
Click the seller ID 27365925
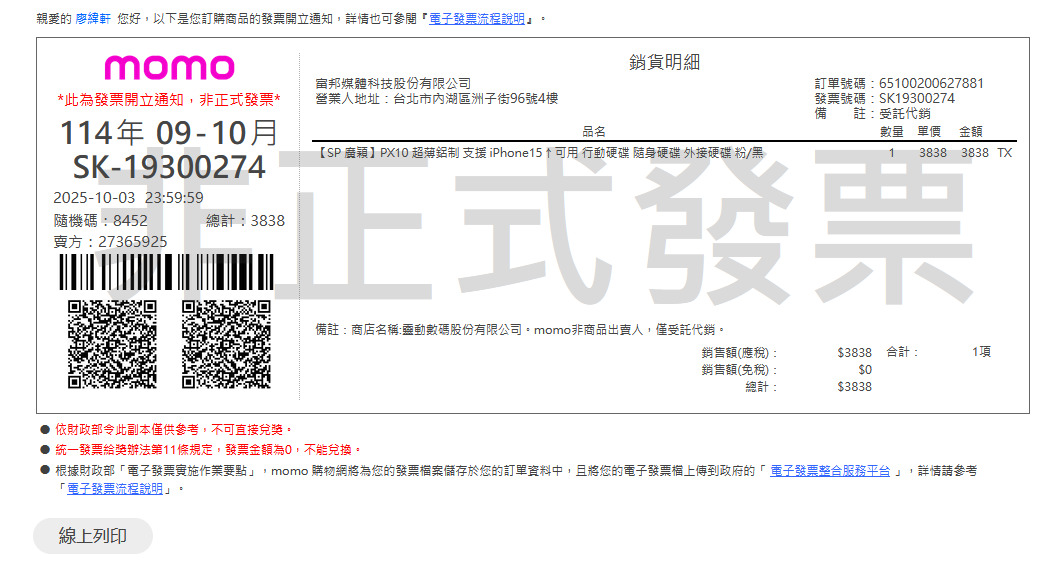[x=111, y=242]
